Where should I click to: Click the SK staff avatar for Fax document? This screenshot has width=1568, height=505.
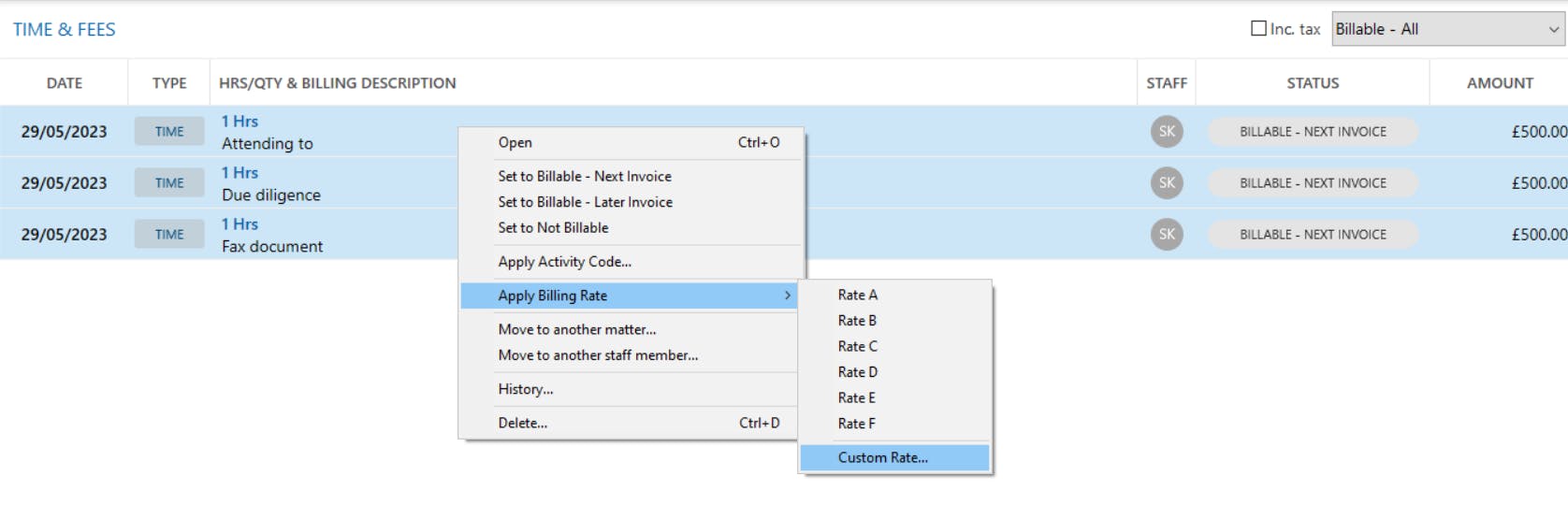[1167, 235]
